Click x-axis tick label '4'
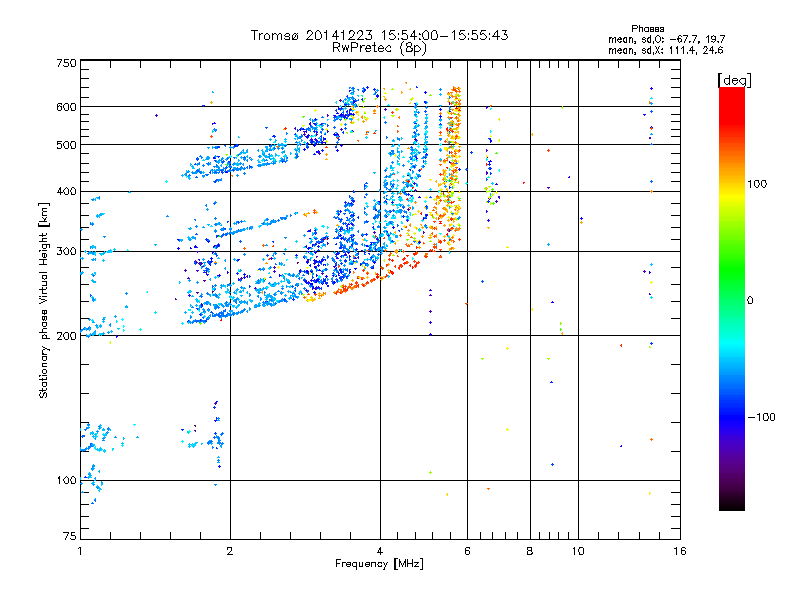800x600 pixels. 380,551
